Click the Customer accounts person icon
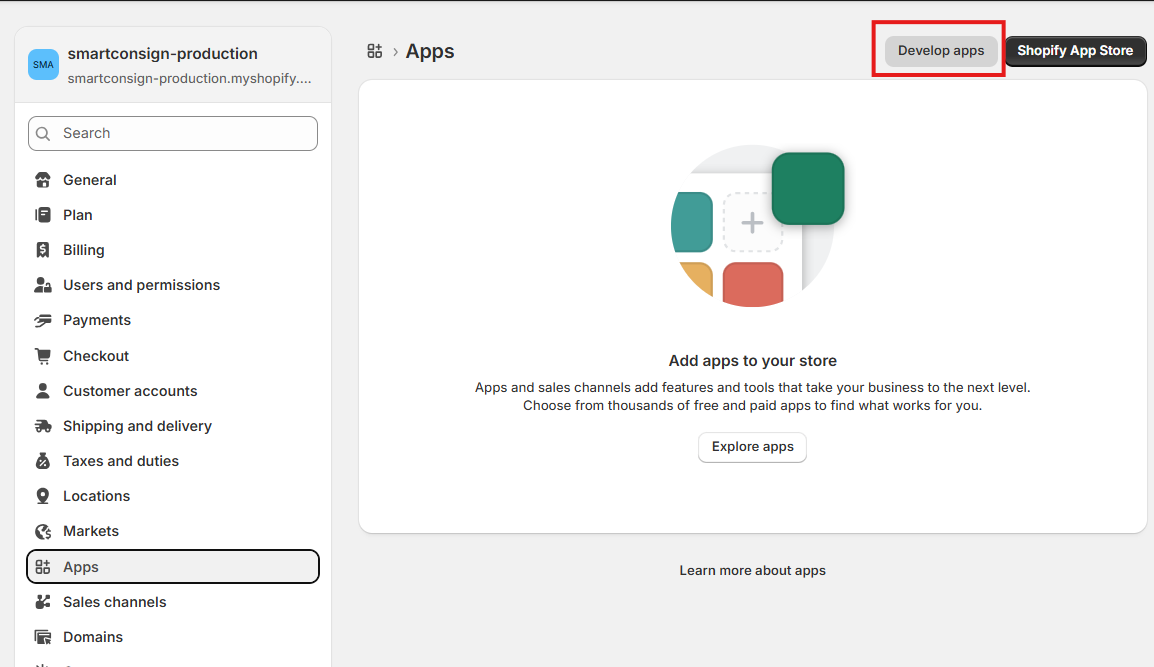 point(43,391)
